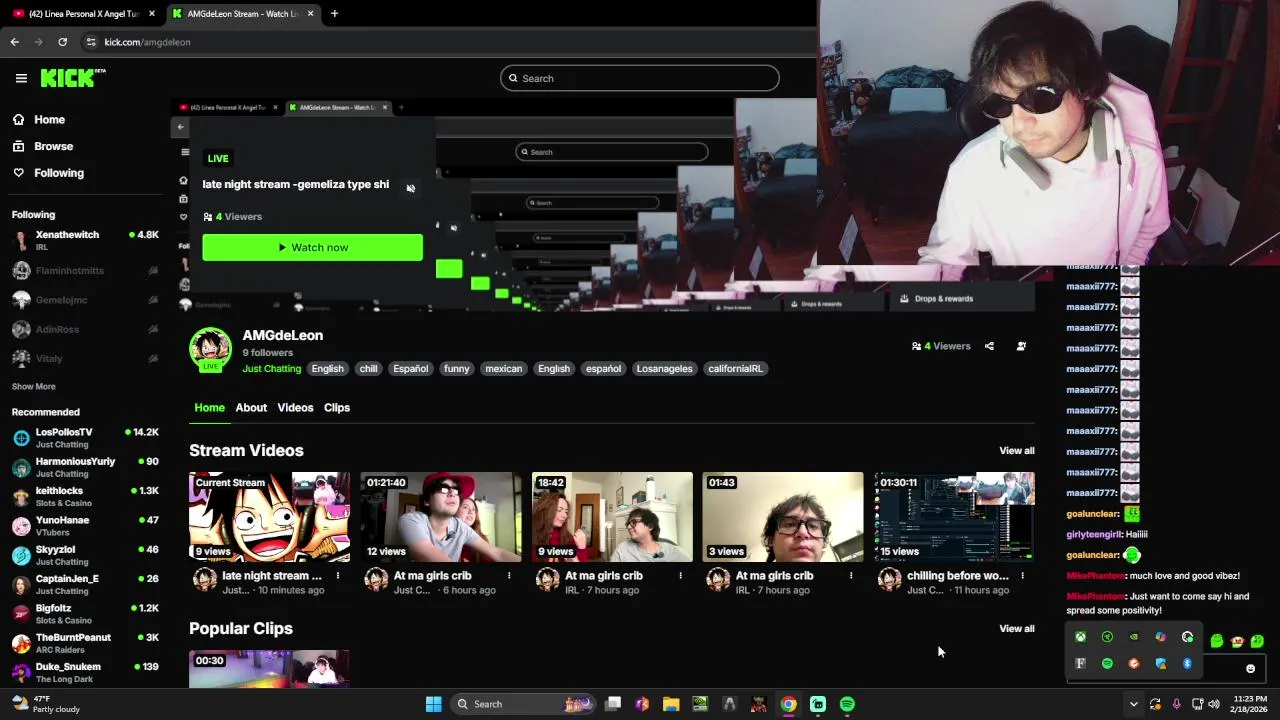The height and width of the screenshot is (720, 1280).
Task: Switch to the Clips channel tab
Action: pos(337,407)
